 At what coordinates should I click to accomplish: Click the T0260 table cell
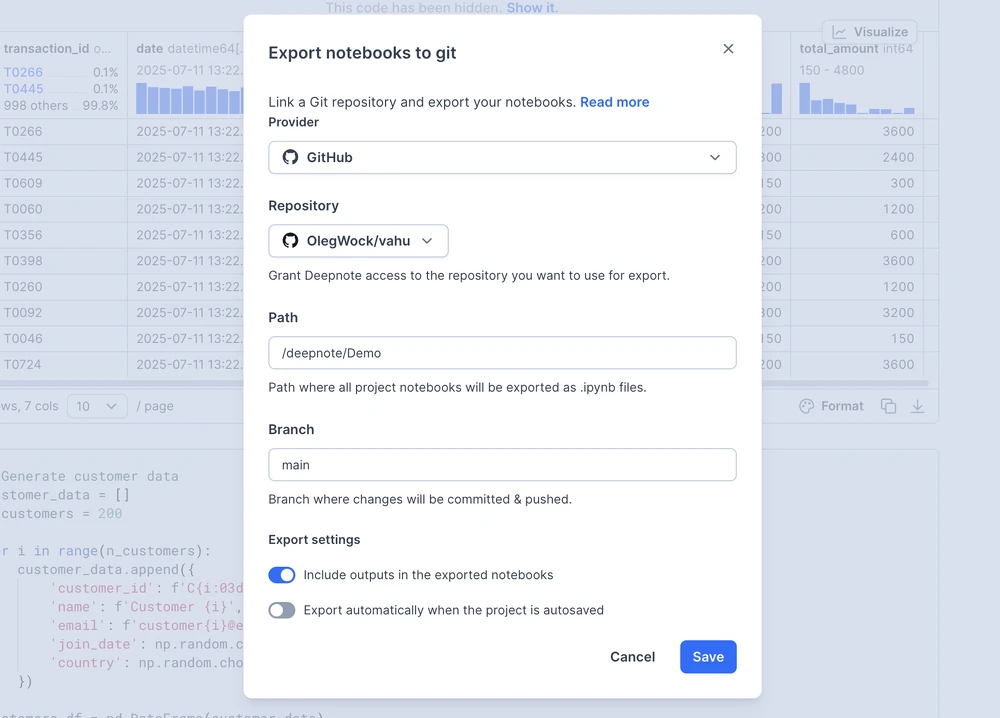(x=63, y=287)
